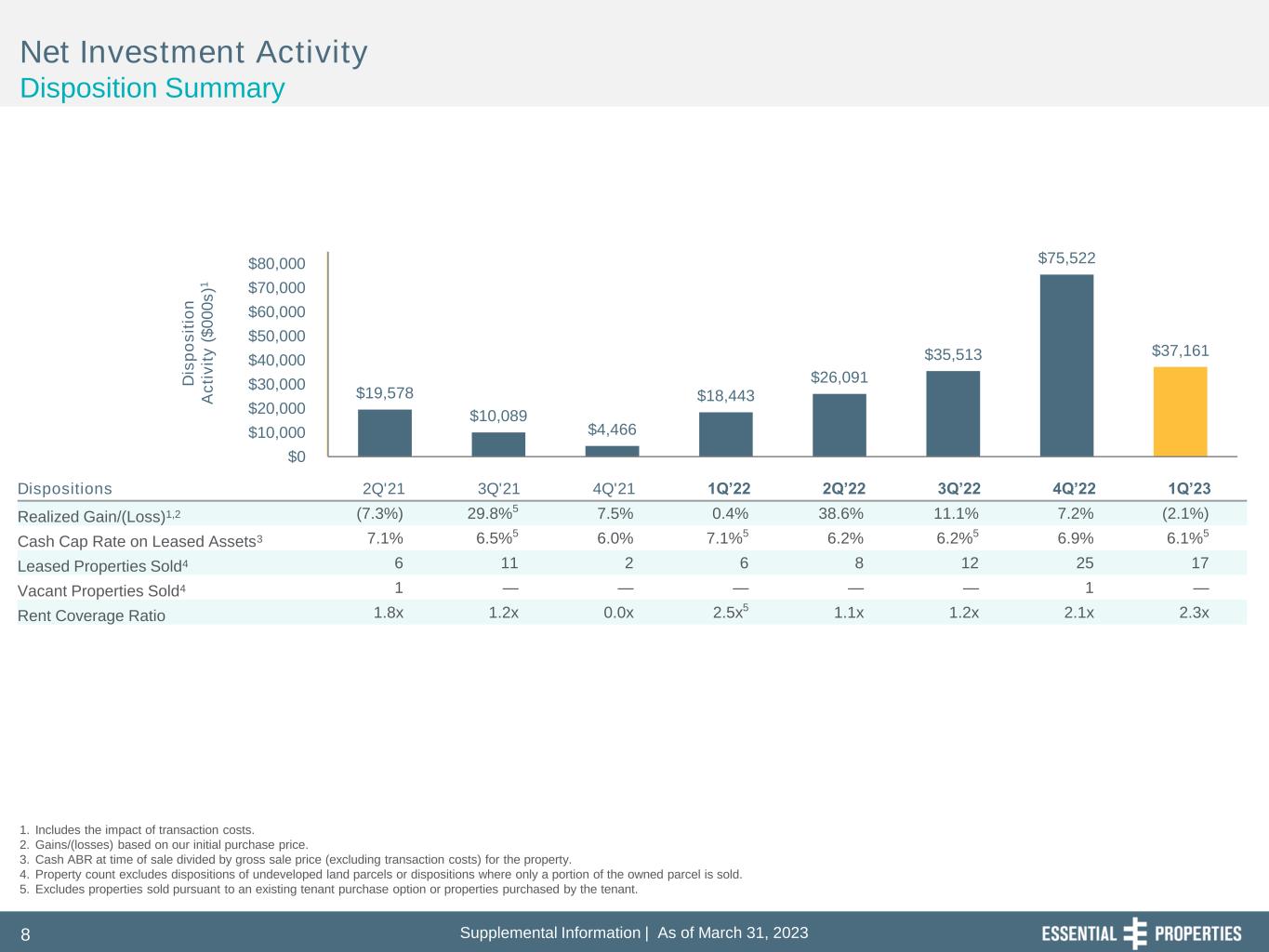Viewport: 1269px width, 952px height.
Task: Click the $4,466 bar data label
Action: point(612,429)
